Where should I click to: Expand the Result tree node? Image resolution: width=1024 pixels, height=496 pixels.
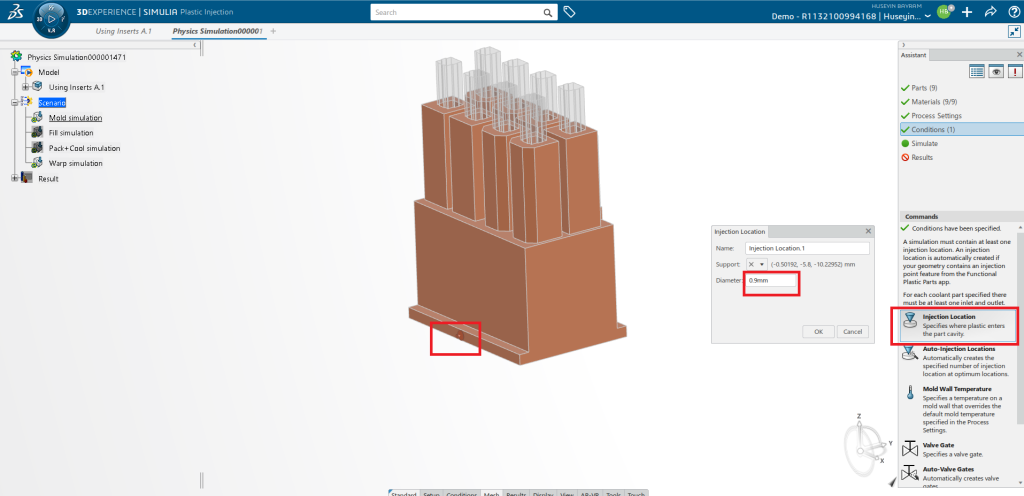(x=15, y=178)
